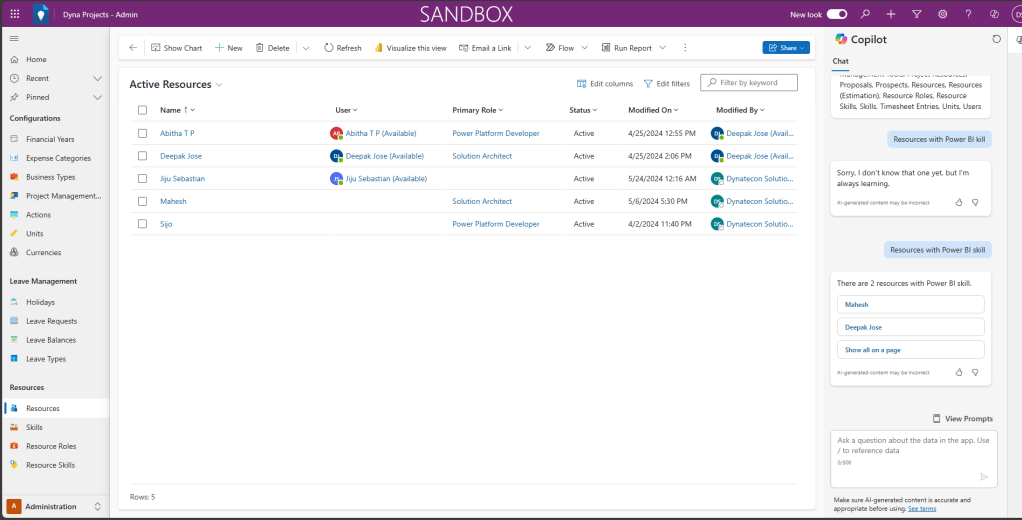Screen dimensions: 1022x520
Task: Collapse the left navigation hamburger menu
Action: [14, 38]
